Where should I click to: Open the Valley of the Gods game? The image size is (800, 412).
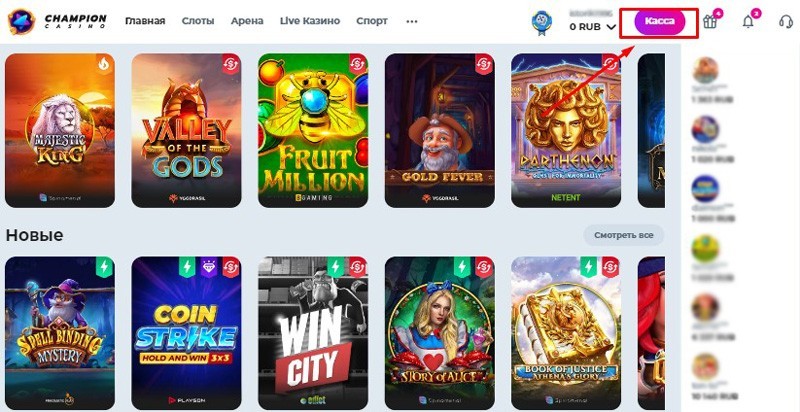(x=186, y=131)
